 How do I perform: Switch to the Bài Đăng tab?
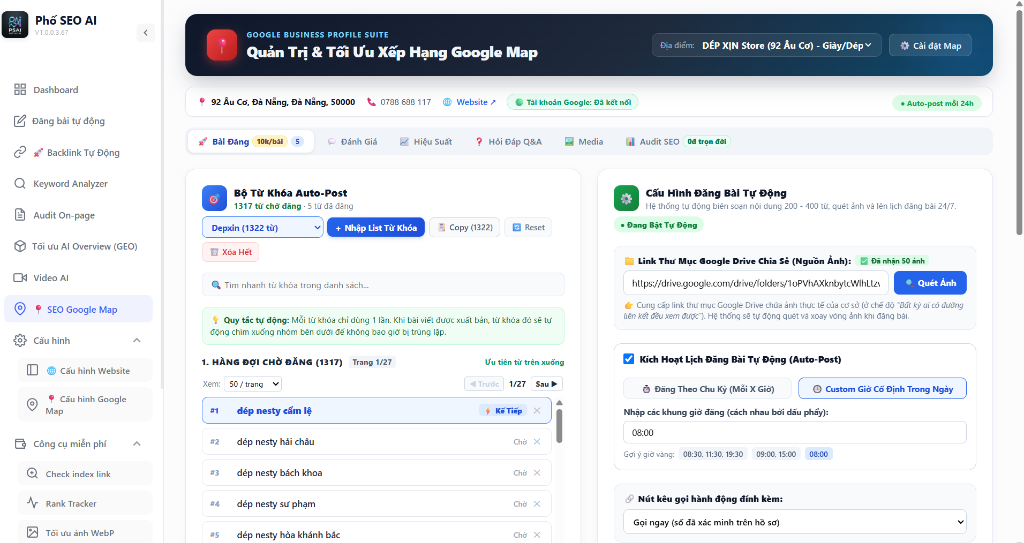pyautogui.click(x=251, y=141)
